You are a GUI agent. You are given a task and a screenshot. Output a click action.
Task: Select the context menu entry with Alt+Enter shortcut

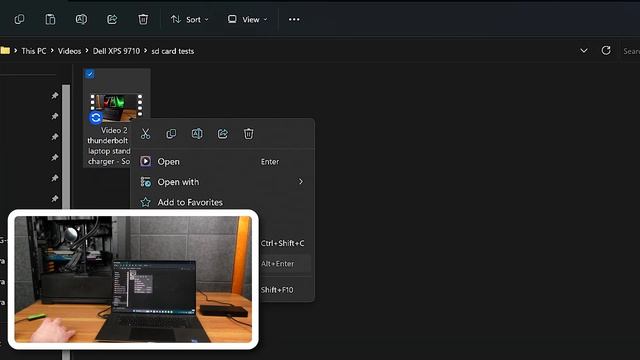pyautogui.click(x=284, y=264)
